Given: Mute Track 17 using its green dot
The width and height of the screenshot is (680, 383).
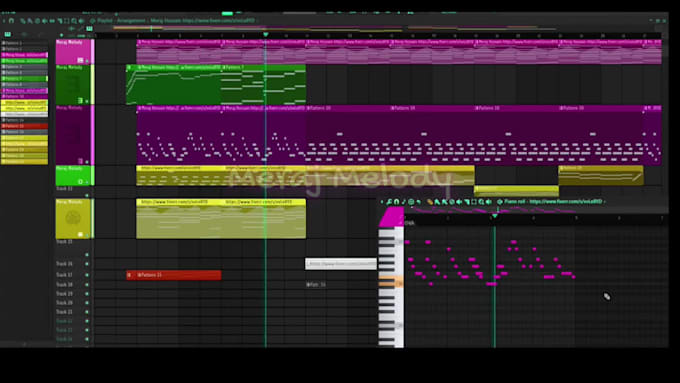Looking at the screenshot, I should pos(87,275).
